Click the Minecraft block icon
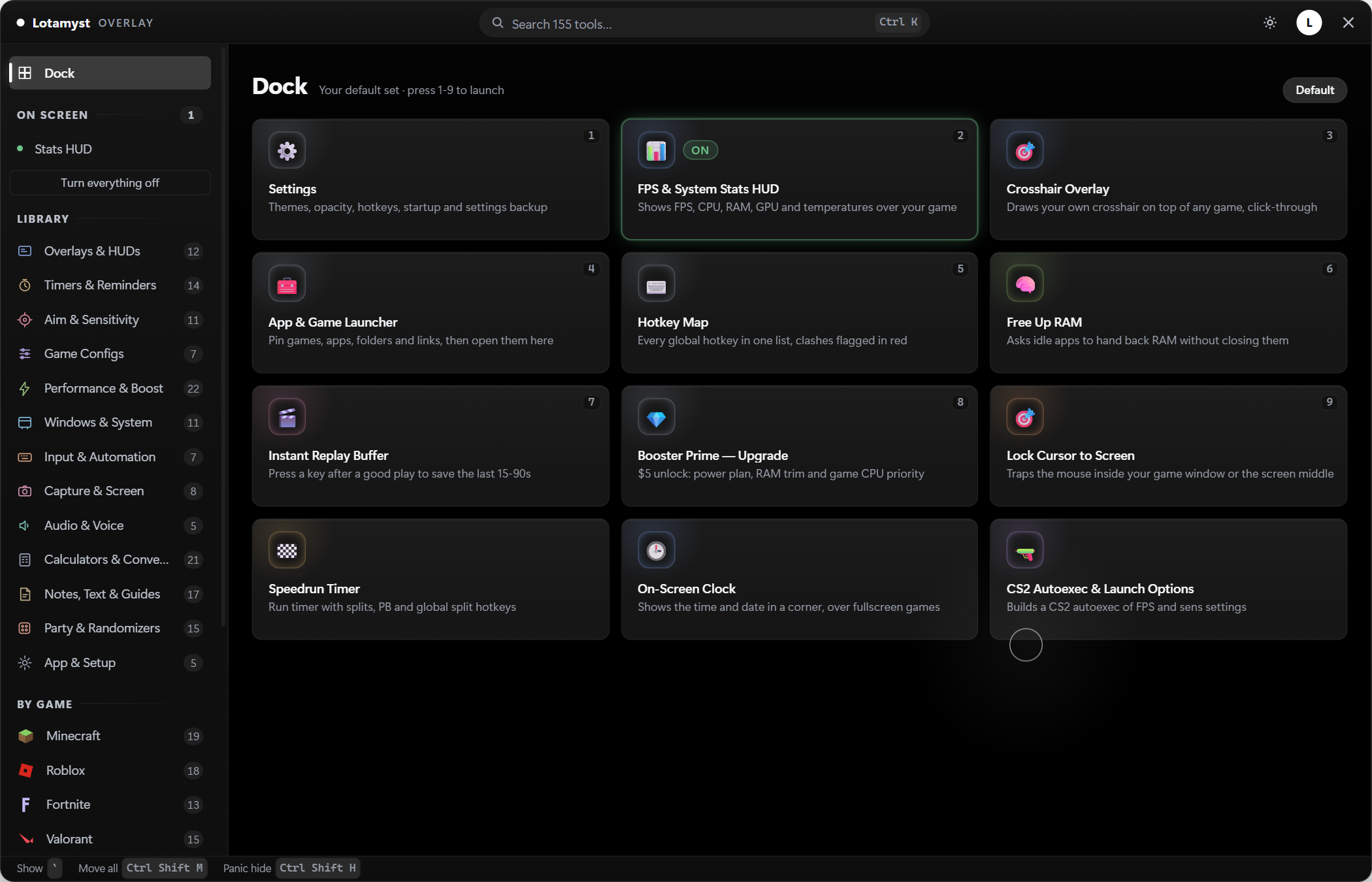The height and width of the screenshot is (882, 1372). (25, 736)
